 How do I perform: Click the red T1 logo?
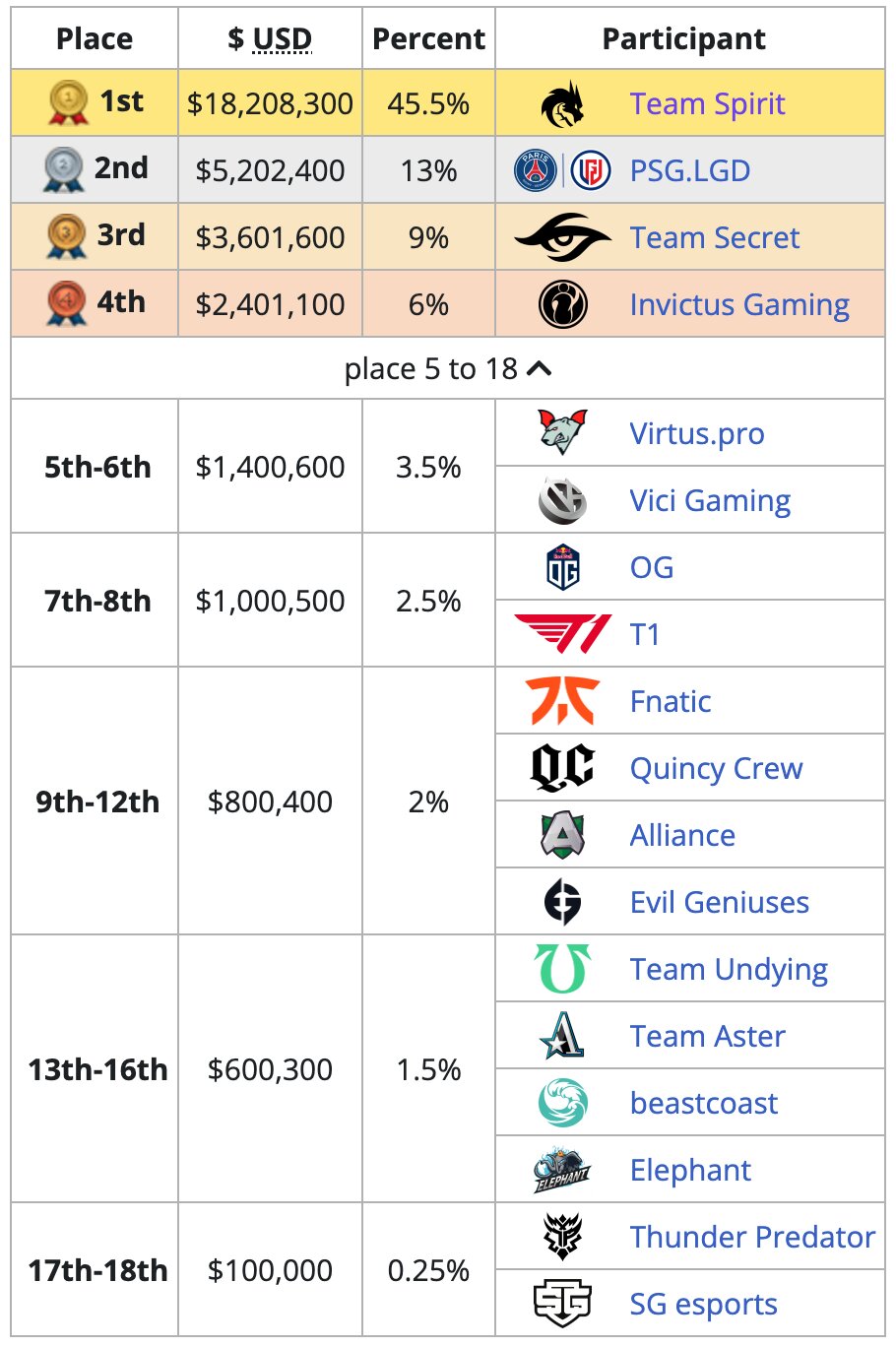(562, 633)
